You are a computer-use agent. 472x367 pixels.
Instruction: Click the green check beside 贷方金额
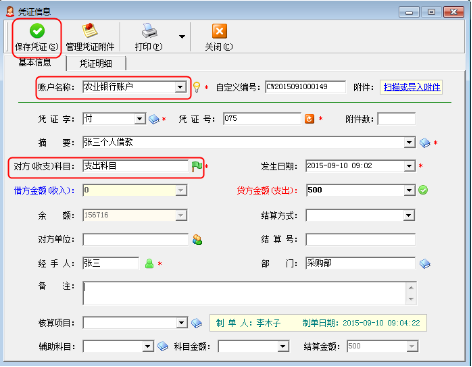click(x=423, y=190)
